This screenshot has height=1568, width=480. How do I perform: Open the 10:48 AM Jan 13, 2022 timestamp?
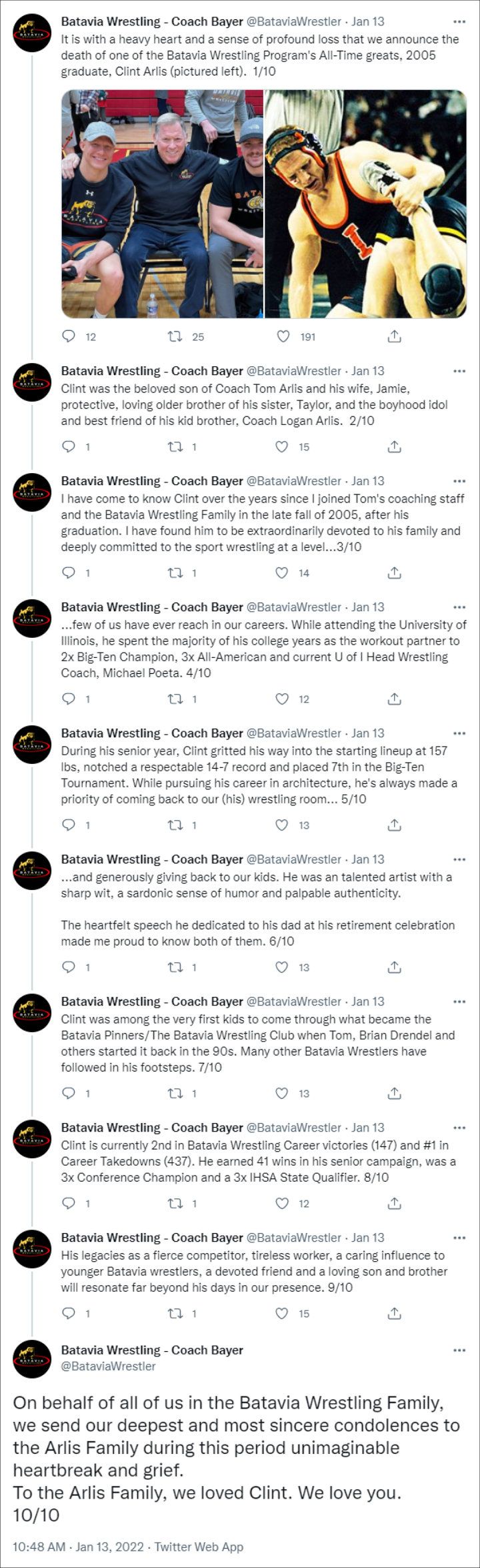(79, 1546)
